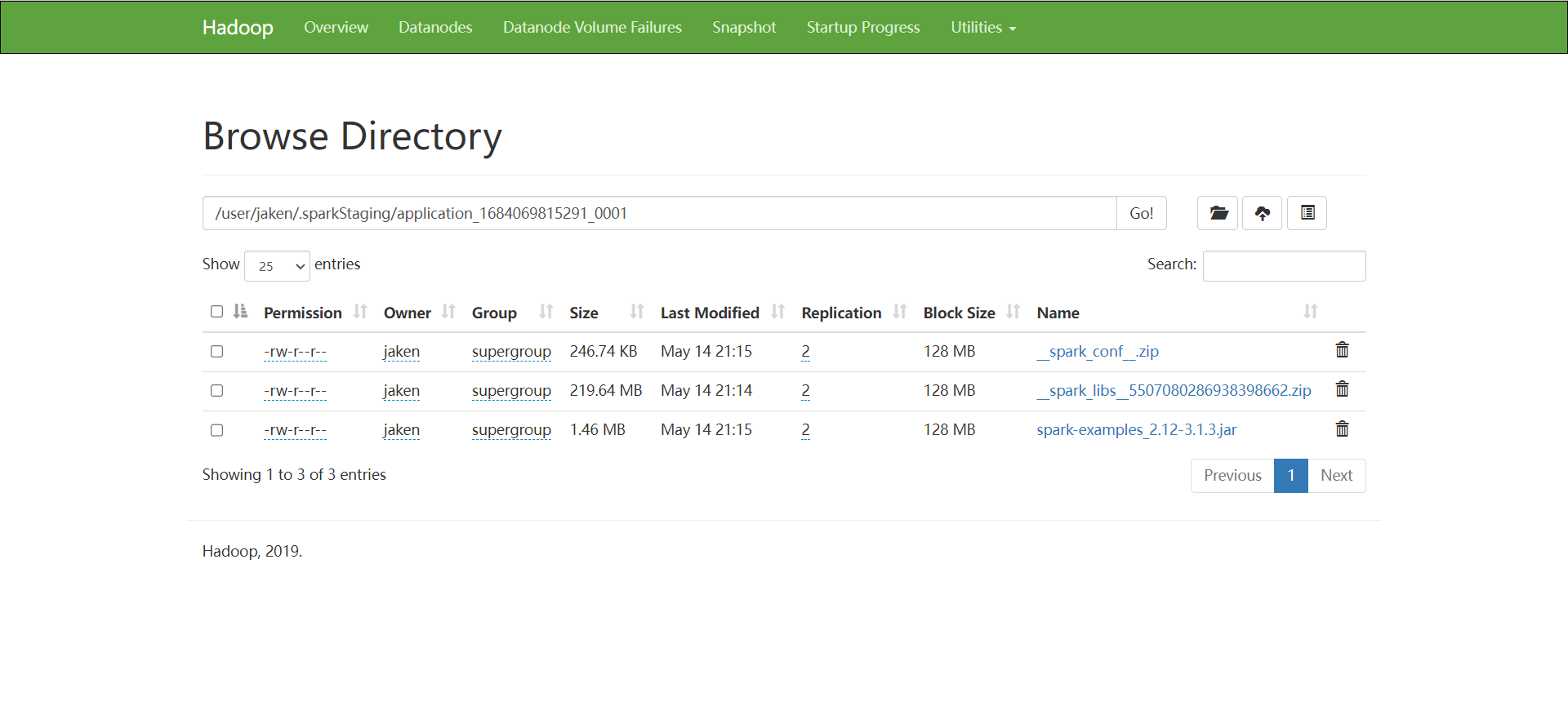Screen dimensions: 1568x728
Task: Edit owner jaken of __spark_conf__.zip row
Action: click(x=401, y=352)
